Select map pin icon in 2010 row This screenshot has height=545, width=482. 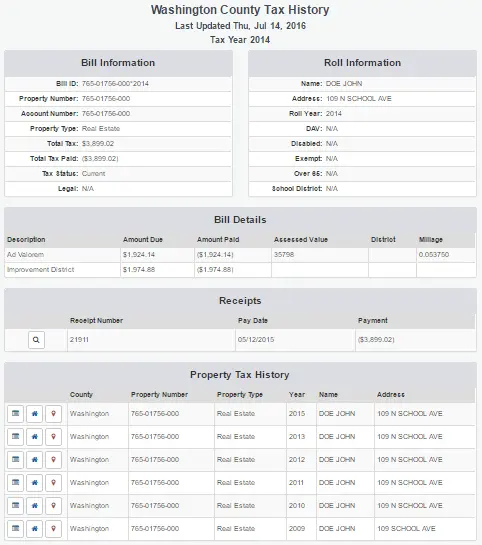54,505
